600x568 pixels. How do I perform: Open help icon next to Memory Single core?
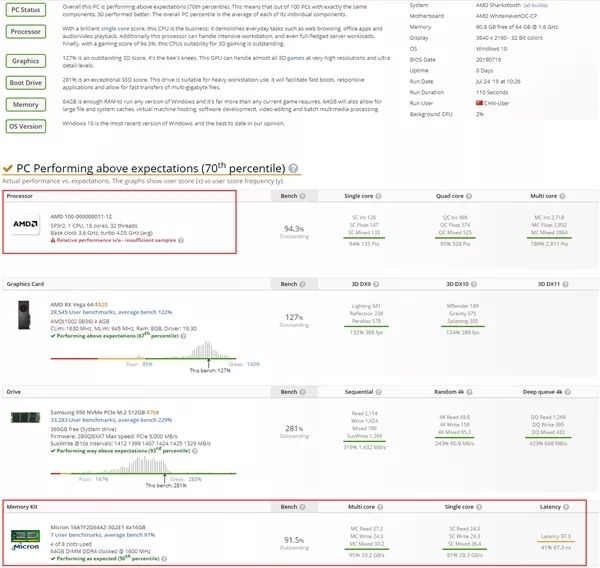click(479, 507)
